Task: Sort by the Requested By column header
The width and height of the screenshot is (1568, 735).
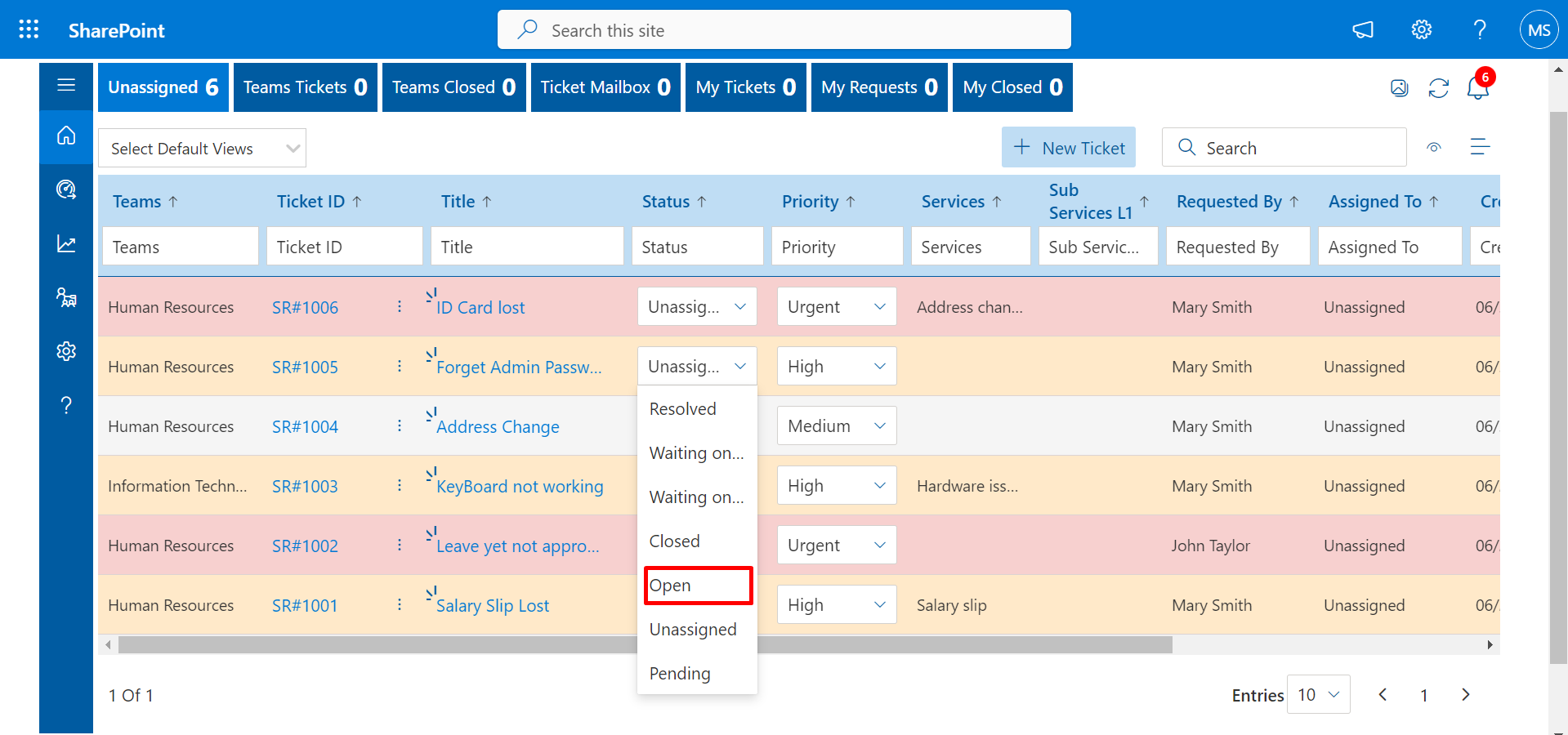Action: [1238, 202]
